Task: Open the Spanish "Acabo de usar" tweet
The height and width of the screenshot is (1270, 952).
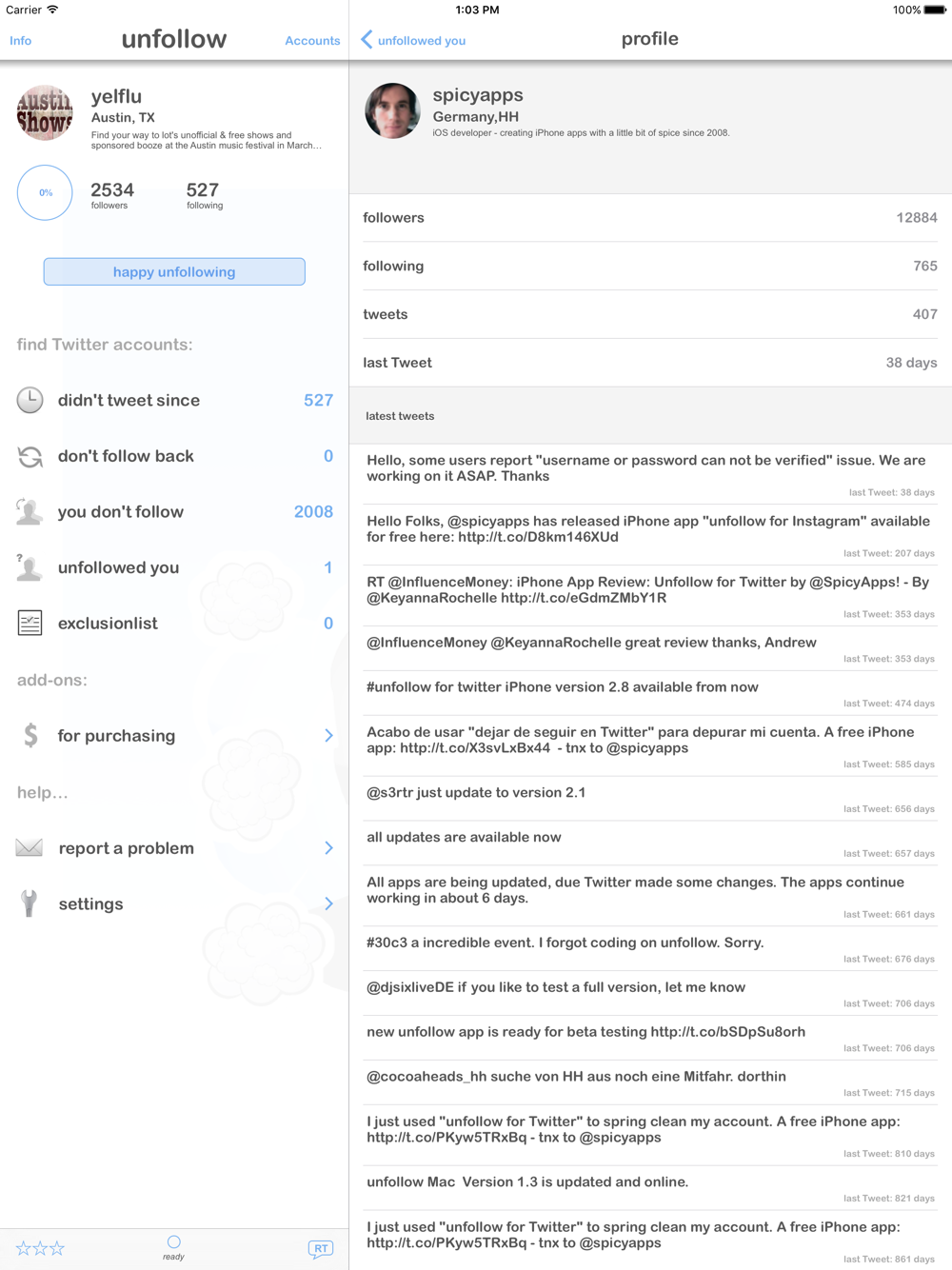Action: coord(650,745)
